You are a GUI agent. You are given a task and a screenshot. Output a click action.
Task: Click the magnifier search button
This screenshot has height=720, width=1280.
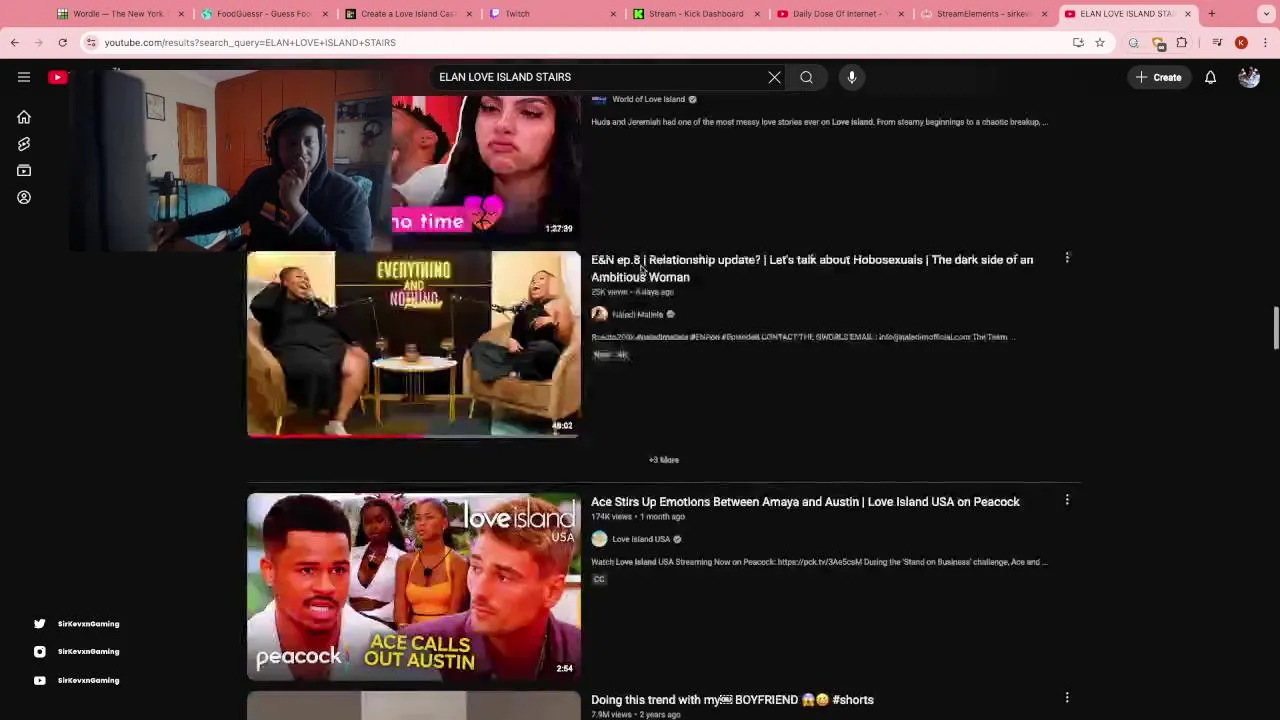point(806,77)
